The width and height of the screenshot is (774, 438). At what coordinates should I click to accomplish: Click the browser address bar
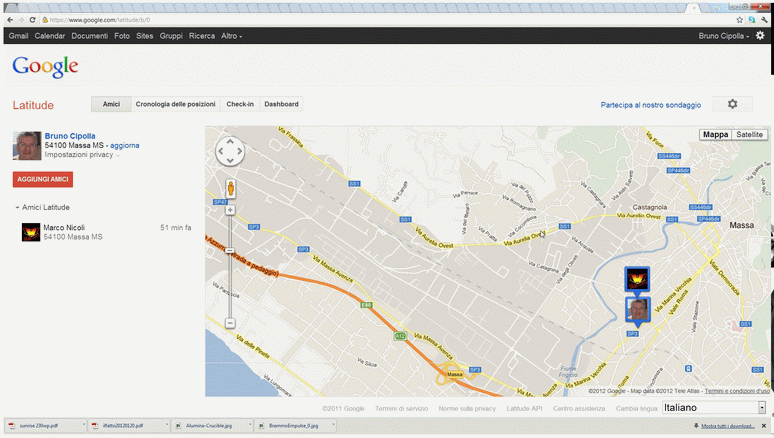(x=385, y=20)
